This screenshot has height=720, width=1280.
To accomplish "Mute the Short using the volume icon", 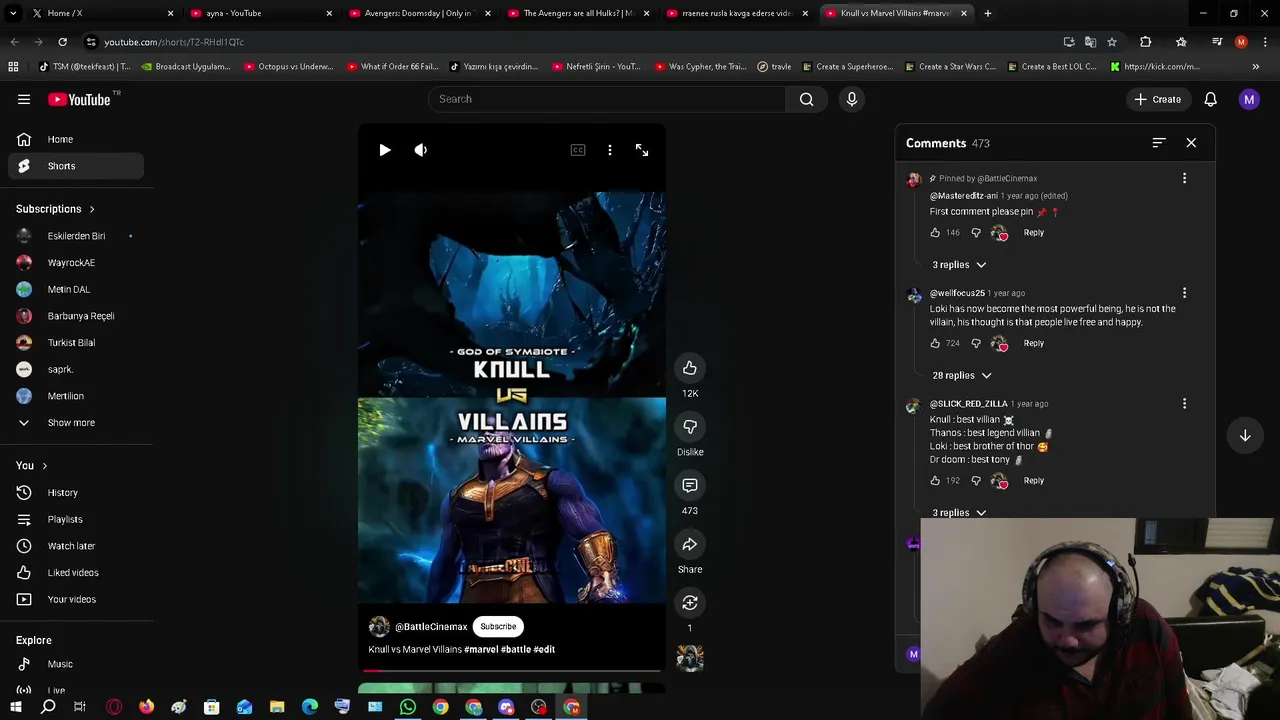I will (421, 150).
